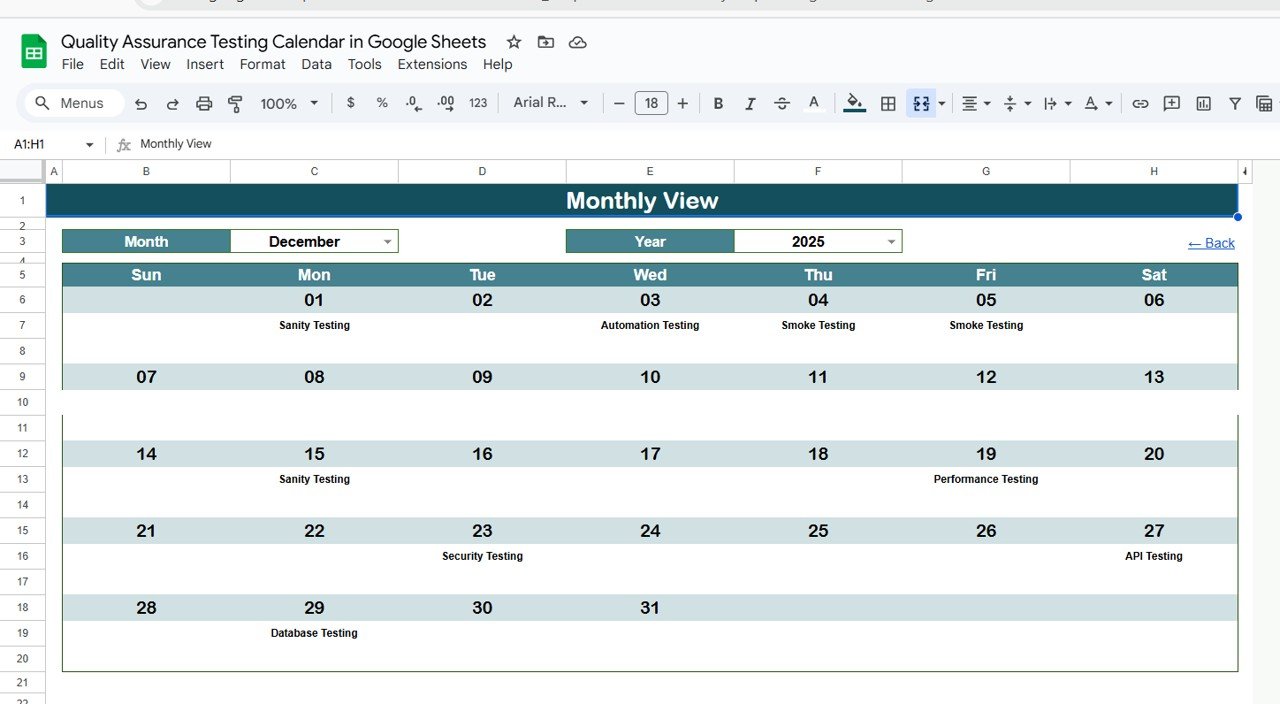
Task: Star this spreadsheet document
Action: tap(514, 42)
